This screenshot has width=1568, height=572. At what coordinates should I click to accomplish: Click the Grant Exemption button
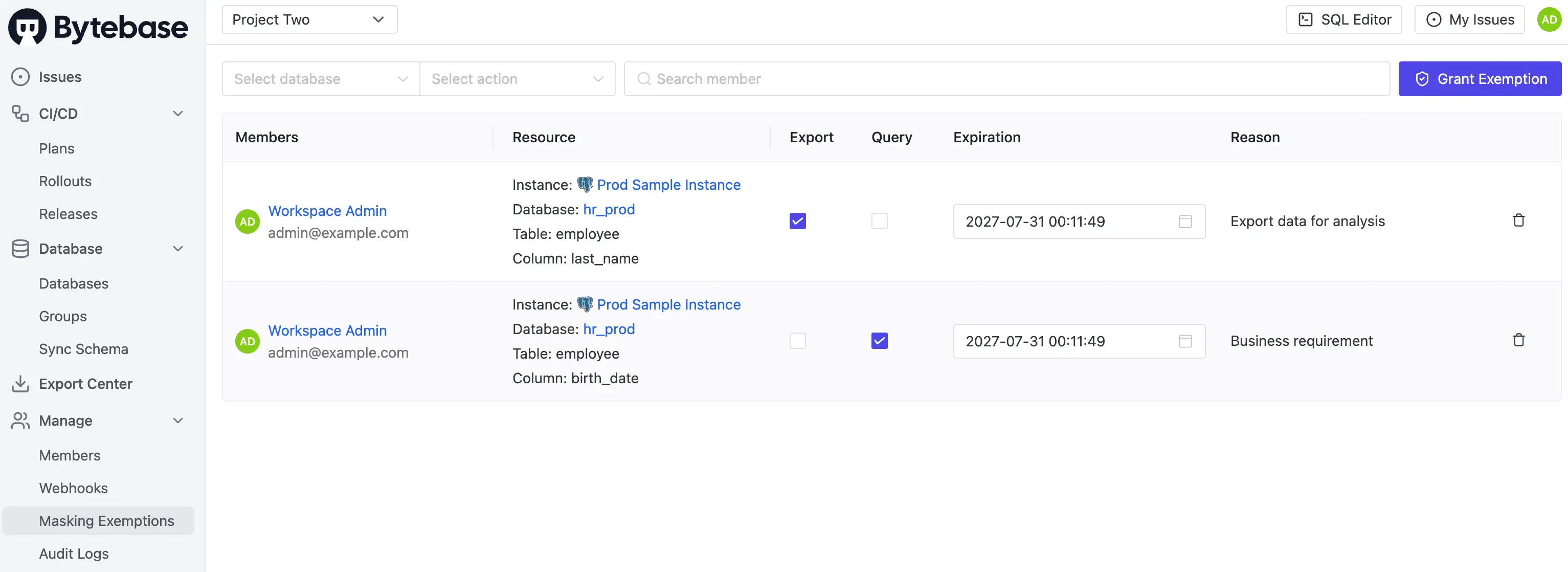1479,79
